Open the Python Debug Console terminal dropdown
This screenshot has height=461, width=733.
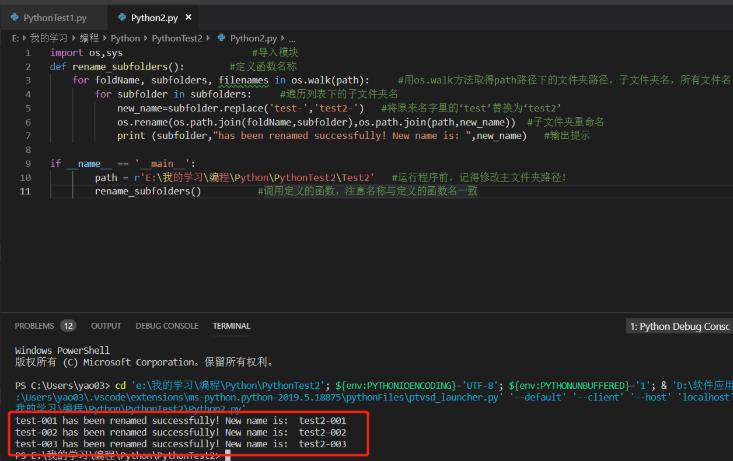[679, 326]
